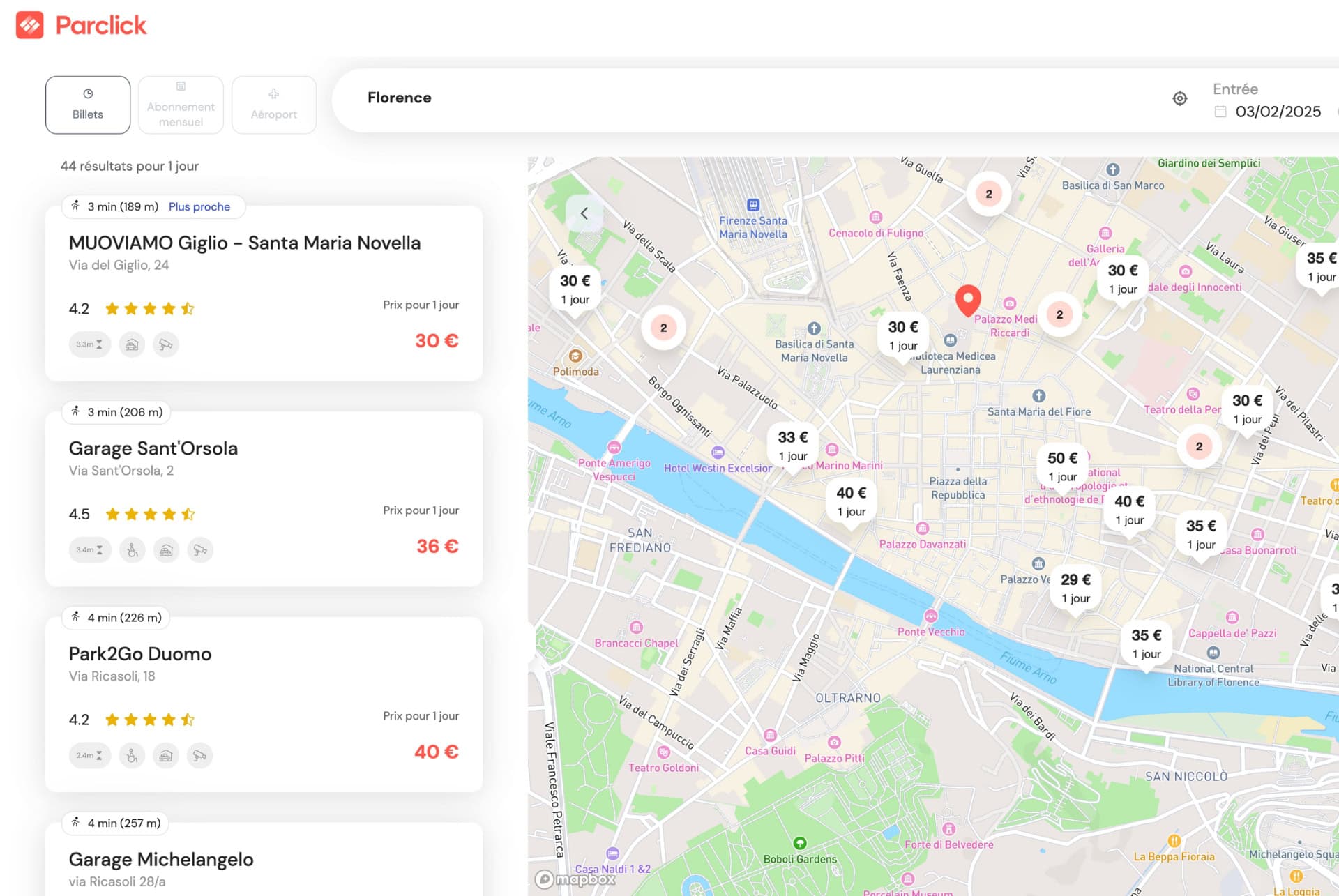
Task: Click the Hotel Westin Excelsior map icon
Action: (x=718, y=453)
